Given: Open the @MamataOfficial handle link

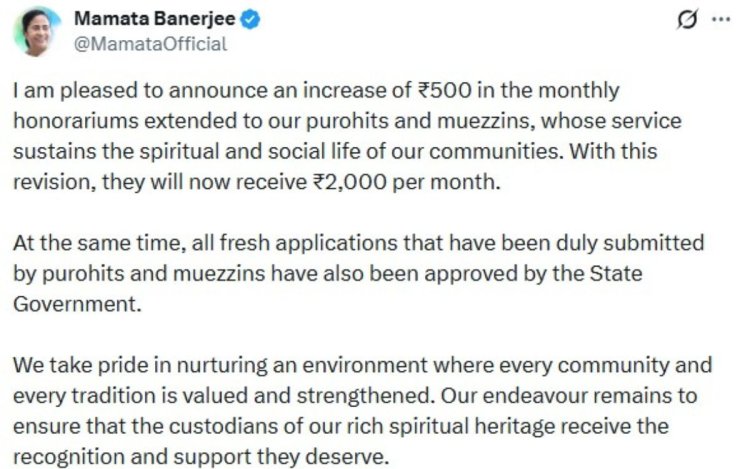Looking at the screenshot, I should pyautogui.click(x=152, y=44).
